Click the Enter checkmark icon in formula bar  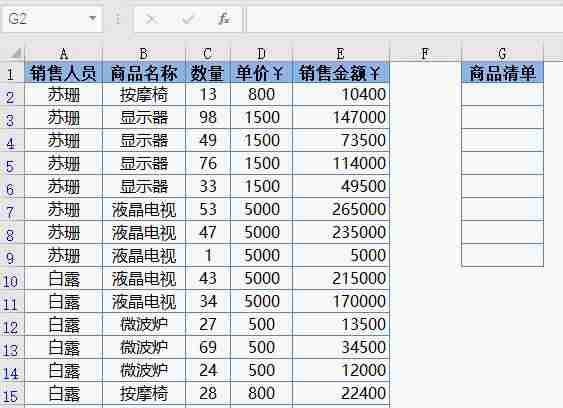[x=188, y=18]
